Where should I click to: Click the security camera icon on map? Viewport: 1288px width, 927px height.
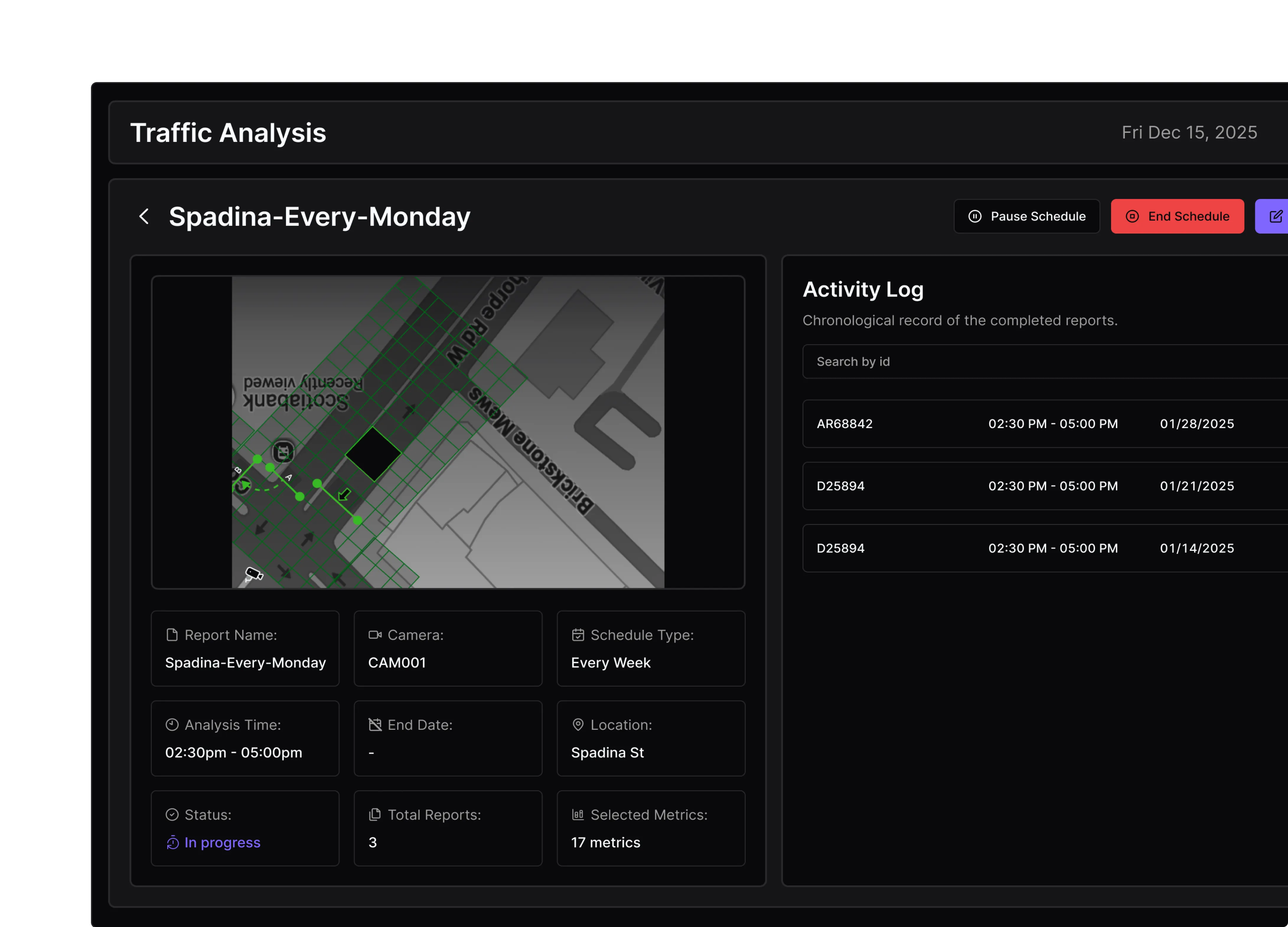[253, 574]
